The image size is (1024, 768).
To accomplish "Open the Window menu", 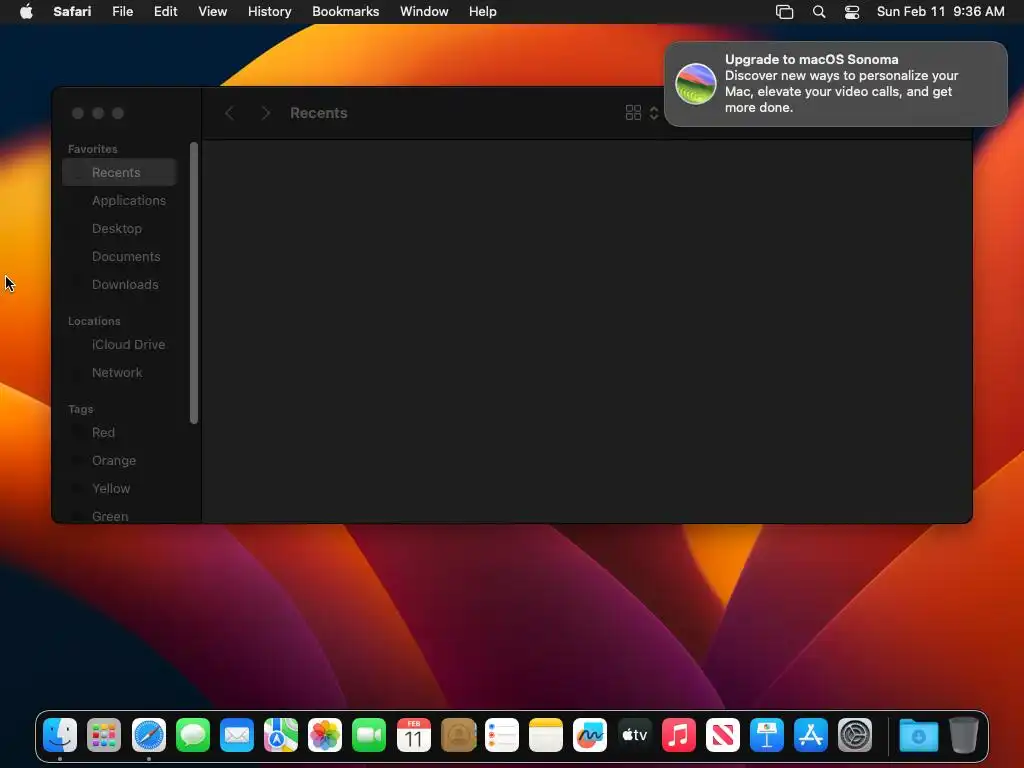I will [x=424, y=12].
